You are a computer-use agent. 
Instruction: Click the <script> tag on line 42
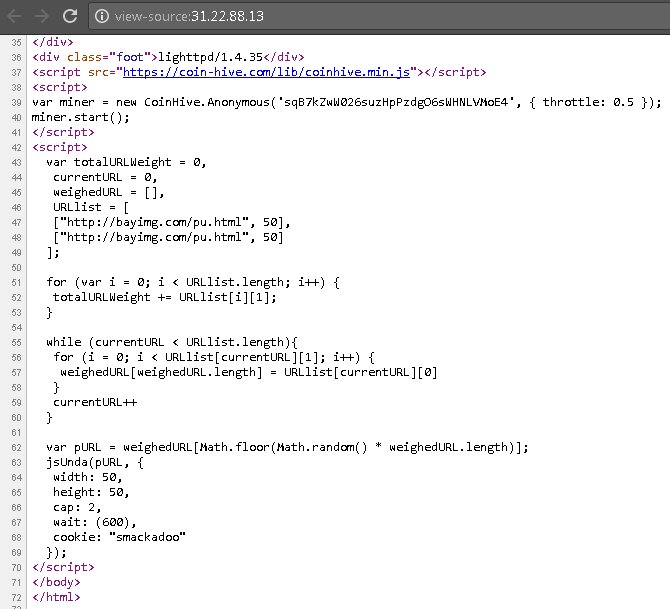pos(59,147)
